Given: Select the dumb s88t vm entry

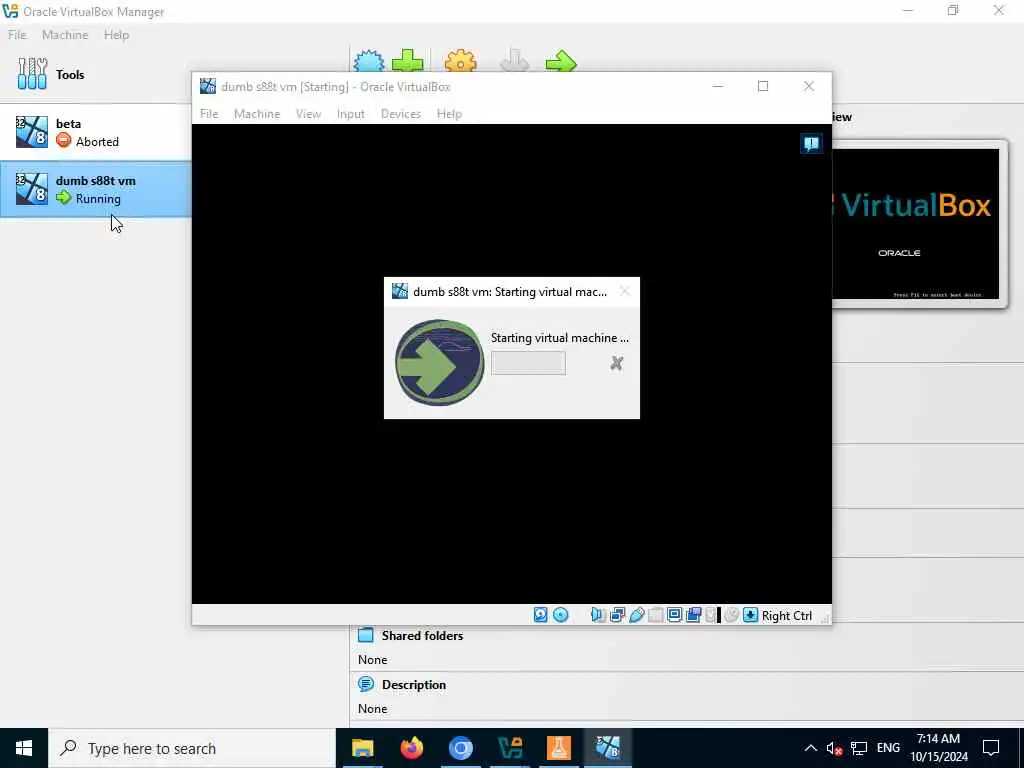Looking at the screenshot, I should [x=95, y=189].
